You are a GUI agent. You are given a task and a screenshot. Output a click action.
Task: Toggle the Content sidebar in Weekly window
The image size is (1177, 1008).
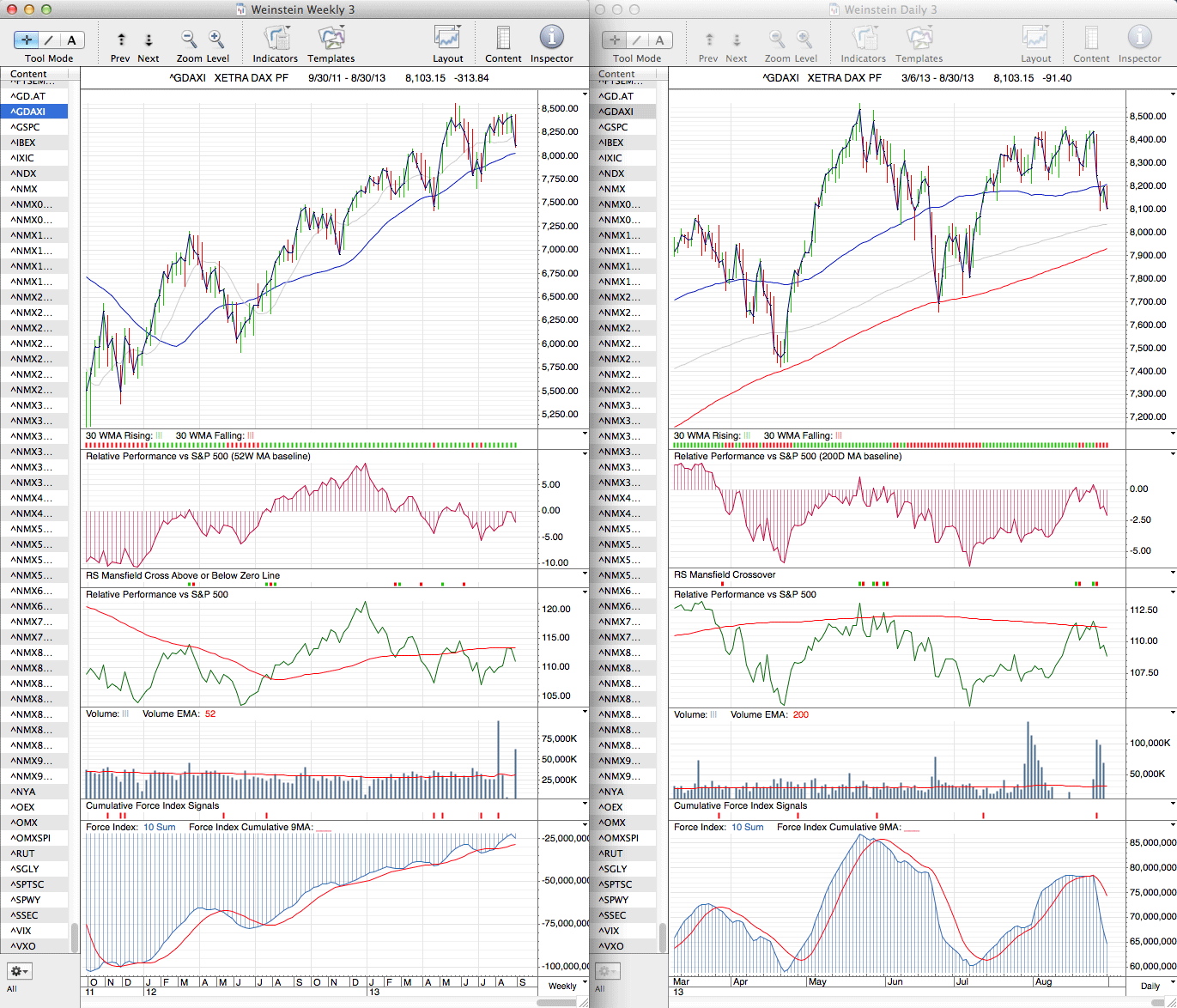pos(503,38)
